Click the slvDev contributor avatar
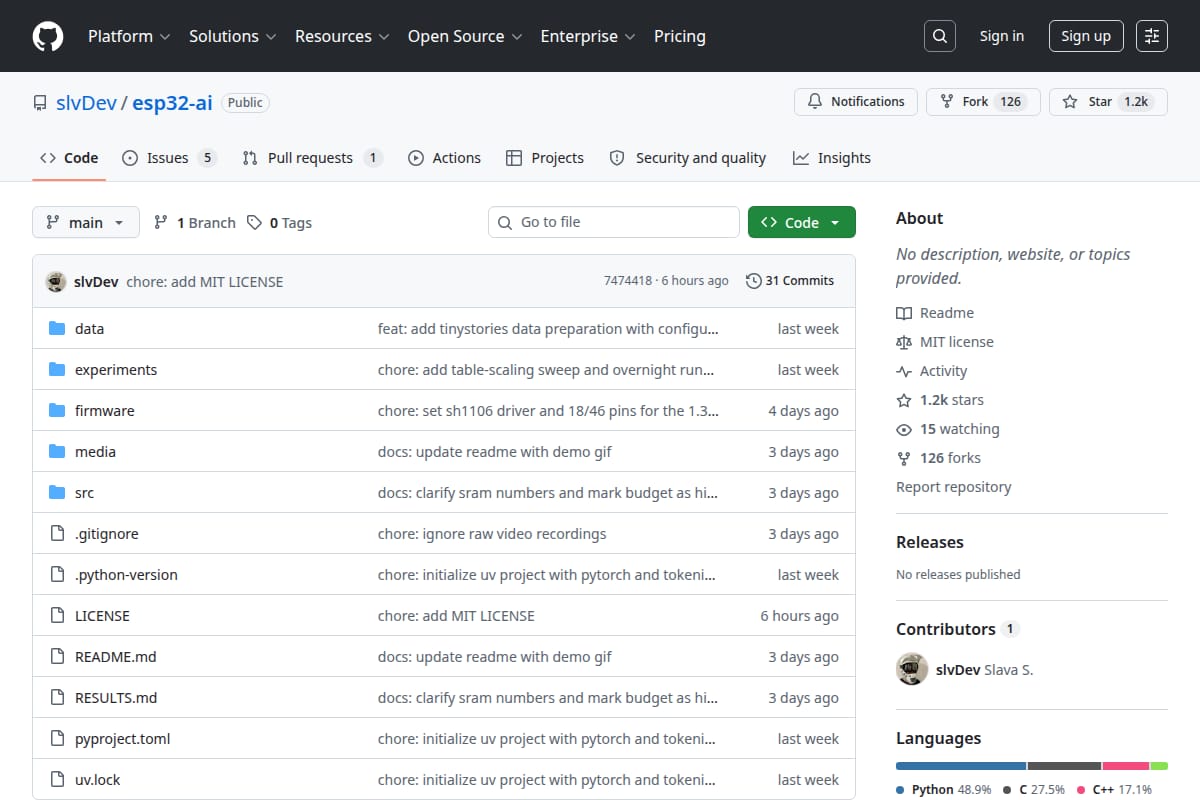 click(x=912, y=669)
